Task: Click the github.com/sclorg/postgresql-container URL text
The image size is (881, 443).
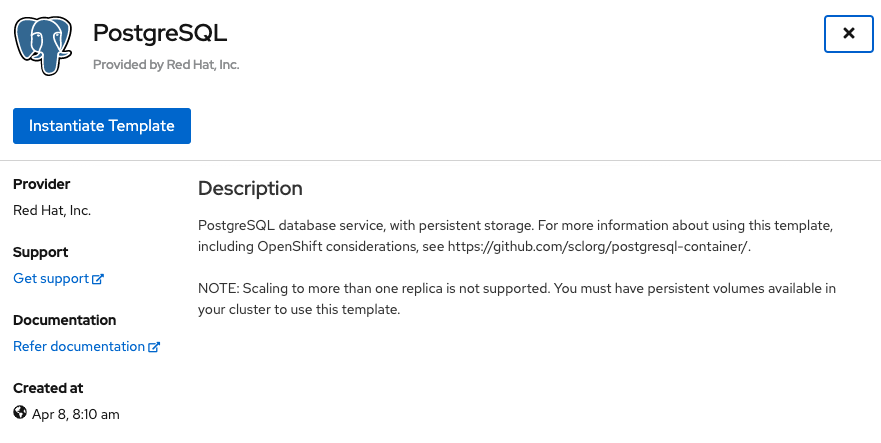Action: click(599, 247)
